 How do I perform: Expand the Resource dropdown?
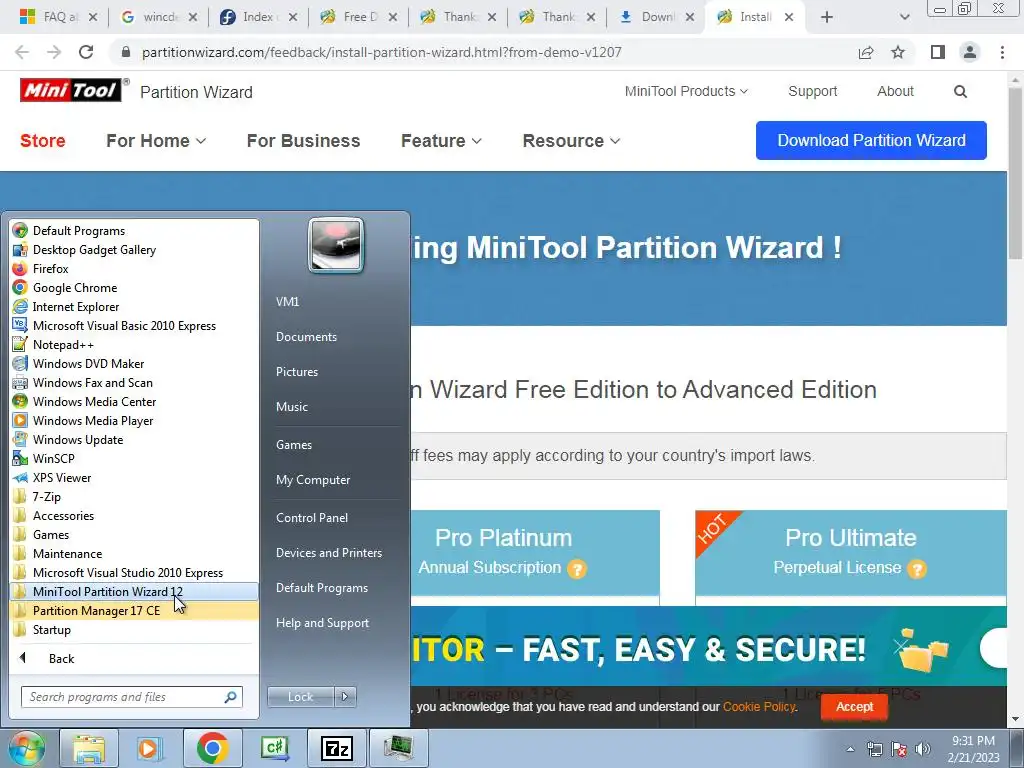click(571, 140)
